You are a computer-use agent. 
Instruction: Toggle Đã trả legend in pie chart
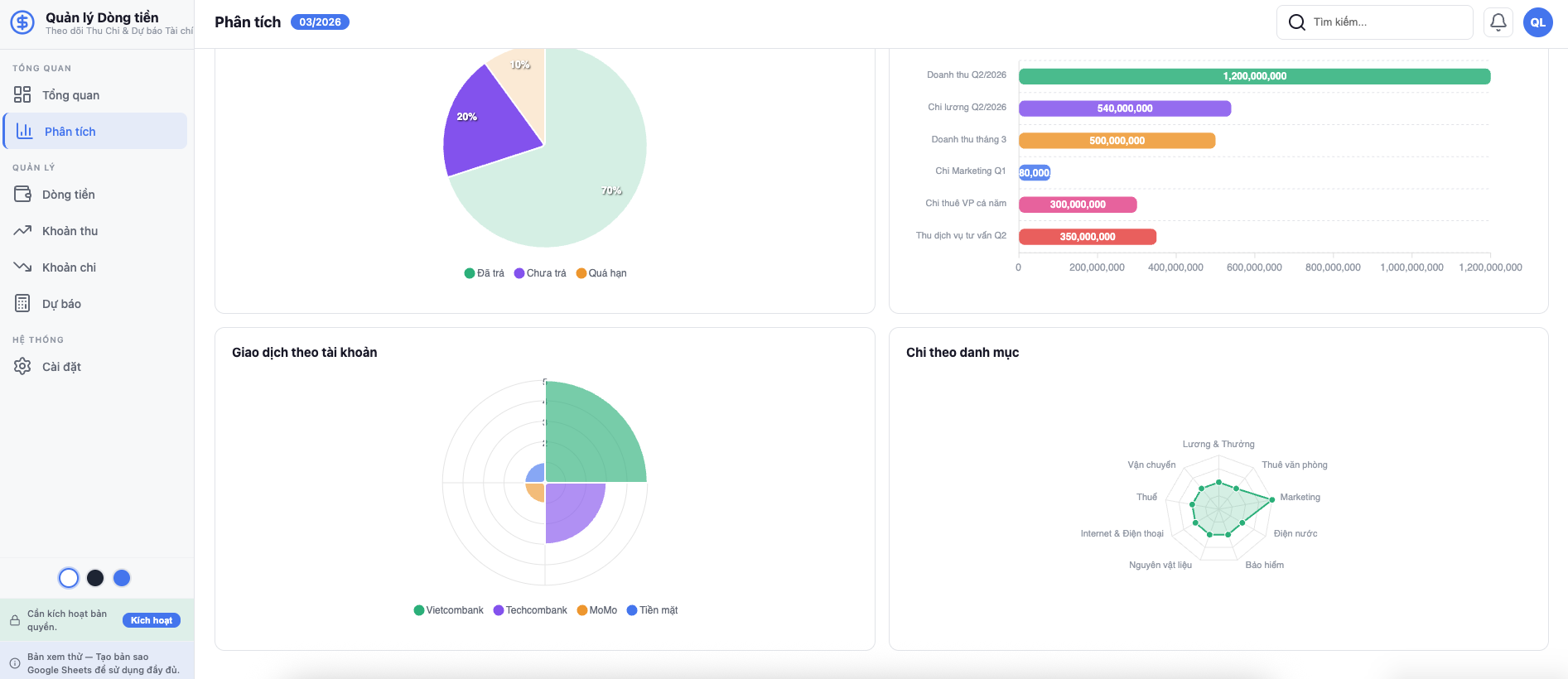pyautogui.click(x=485, y=273)
